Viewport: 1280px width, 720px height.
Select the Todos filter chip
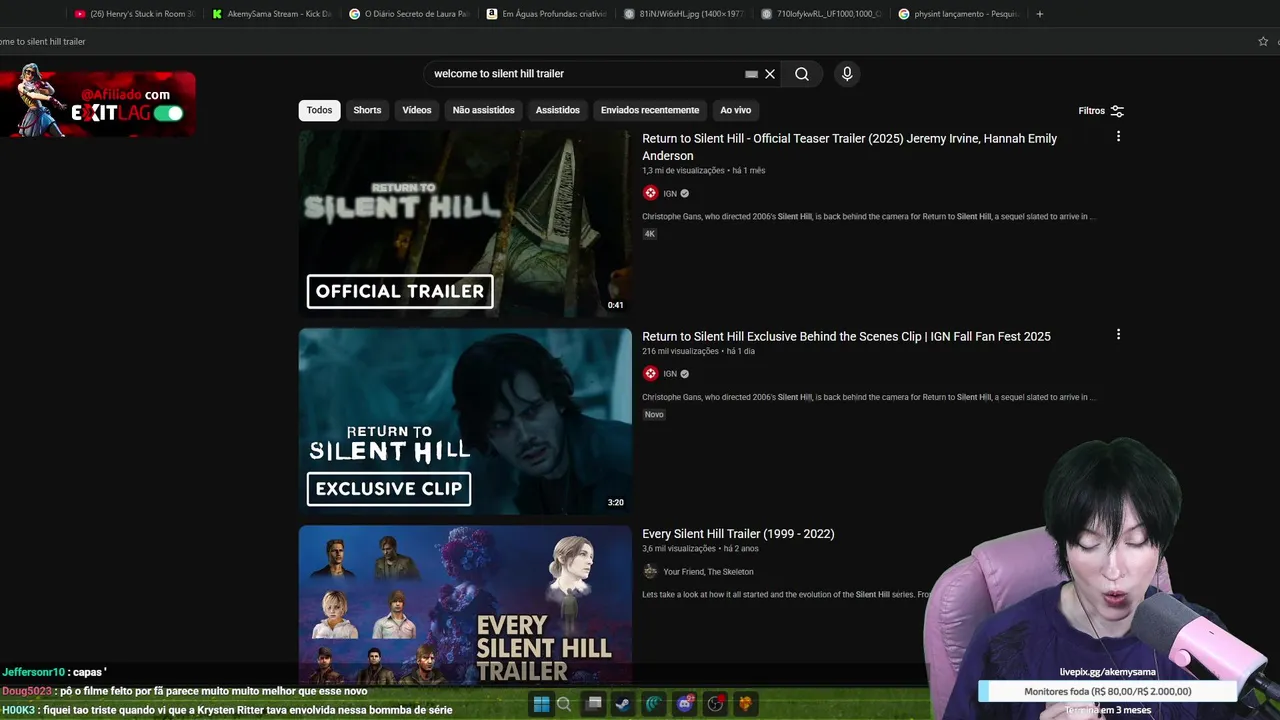point(319,110)
